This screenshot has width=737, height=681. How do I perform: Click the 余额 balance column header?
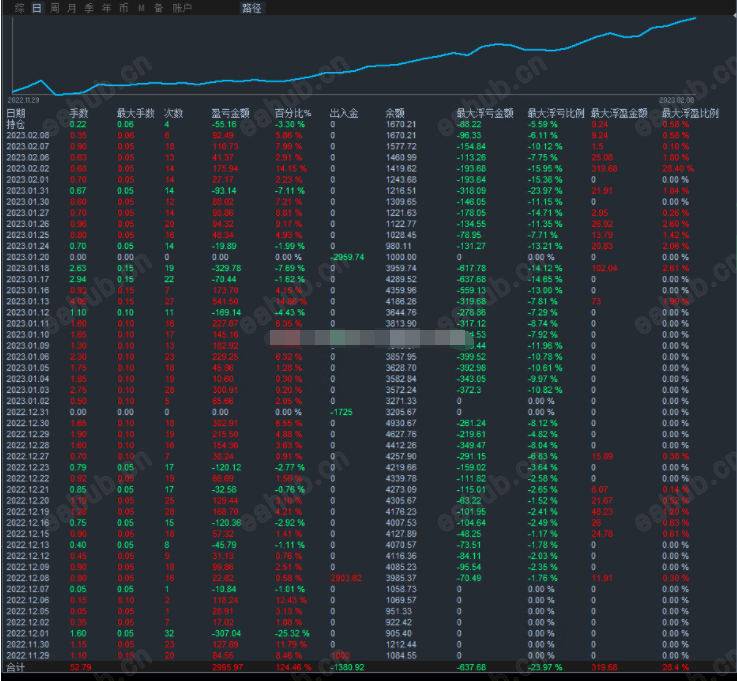click(394, 113)
